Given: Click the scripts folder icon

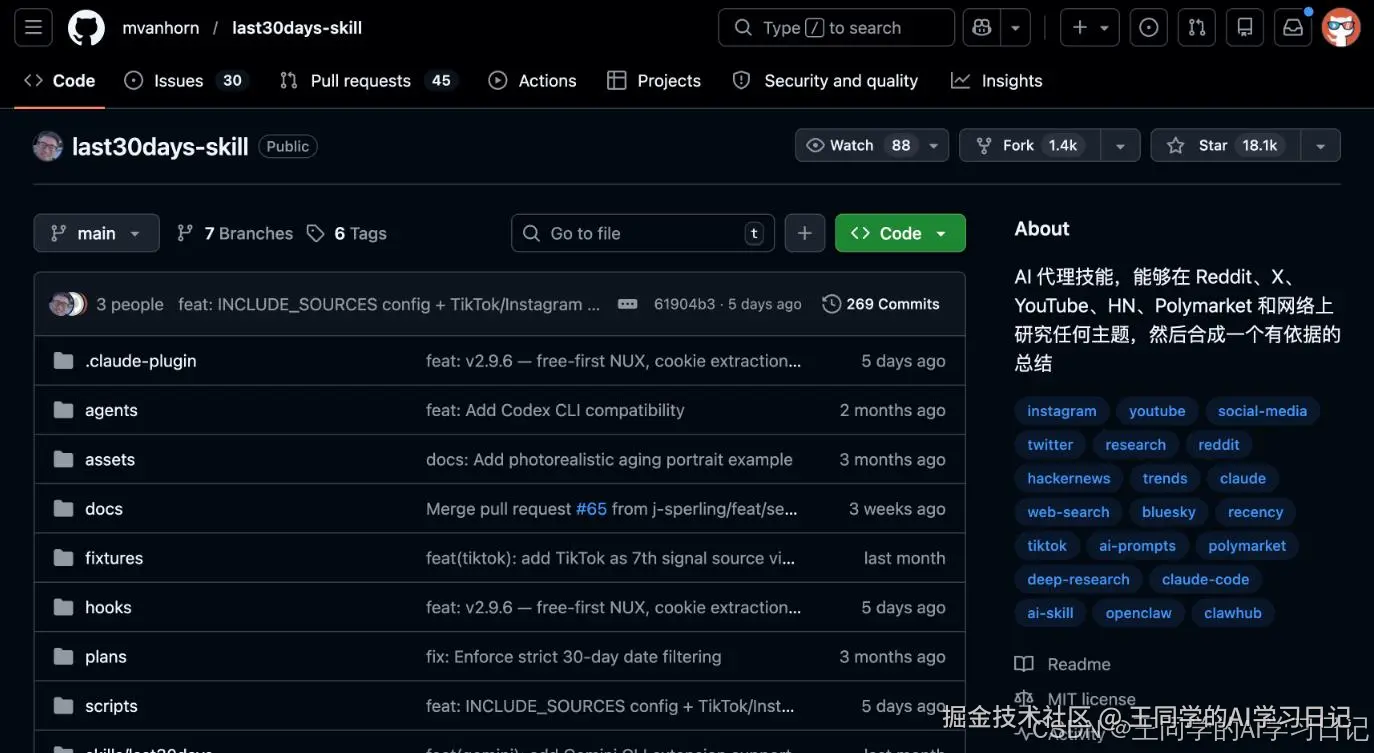Looking at the screenshot, I should (x=64, y=705).
